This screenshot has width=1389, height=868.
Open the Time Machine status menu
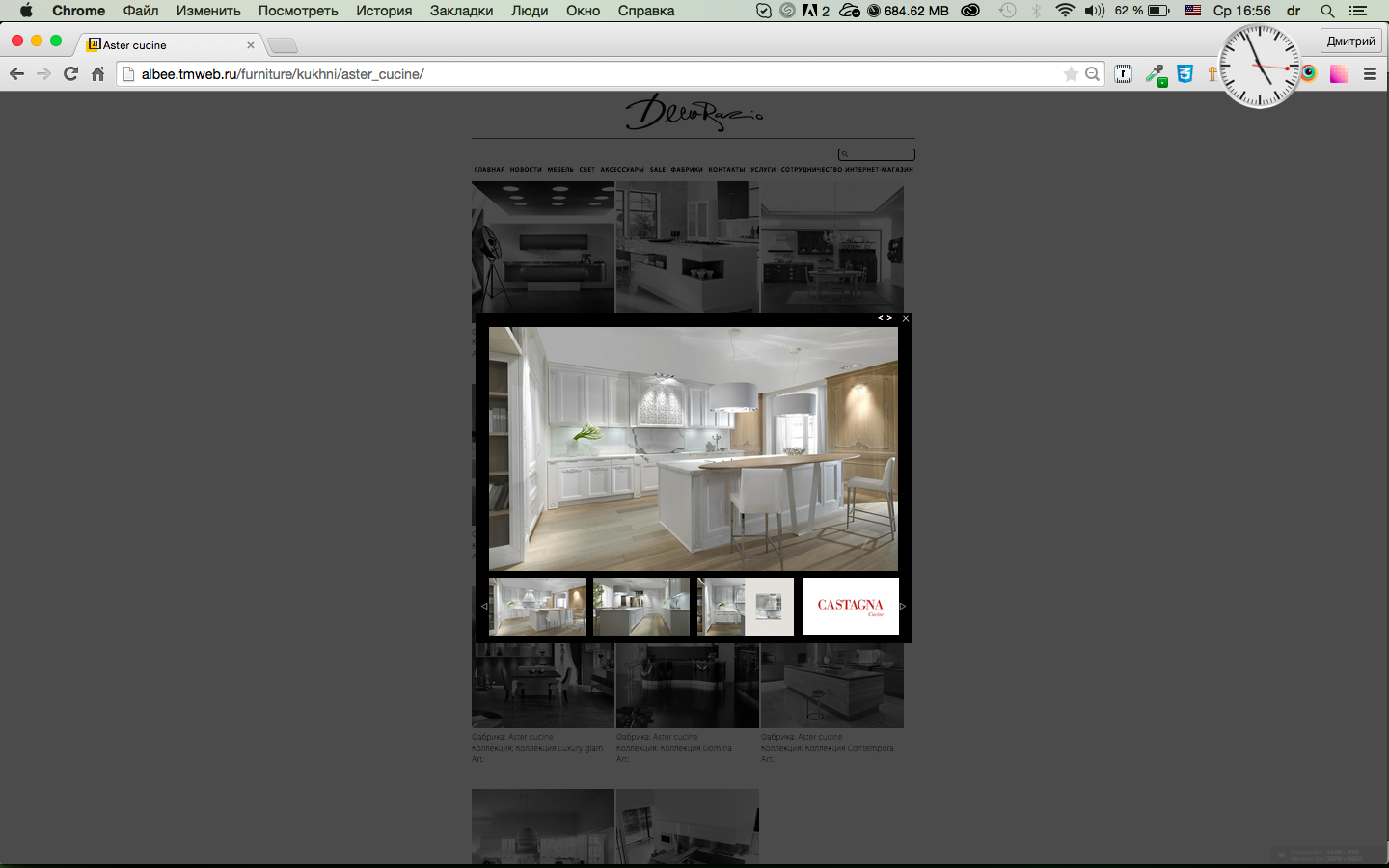click(x=1007, y=11)
